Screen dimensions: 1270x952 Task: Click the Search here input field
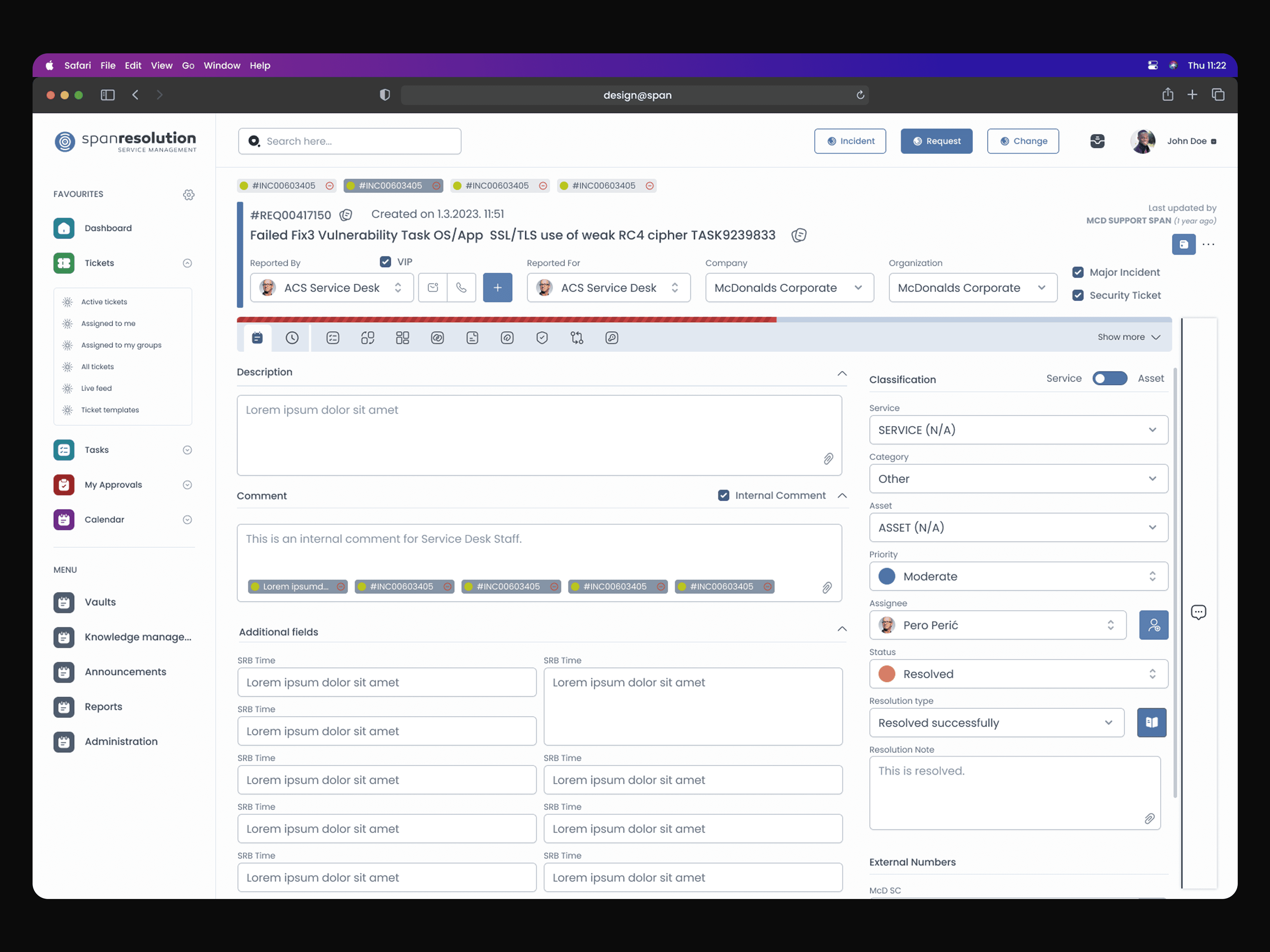356,141
